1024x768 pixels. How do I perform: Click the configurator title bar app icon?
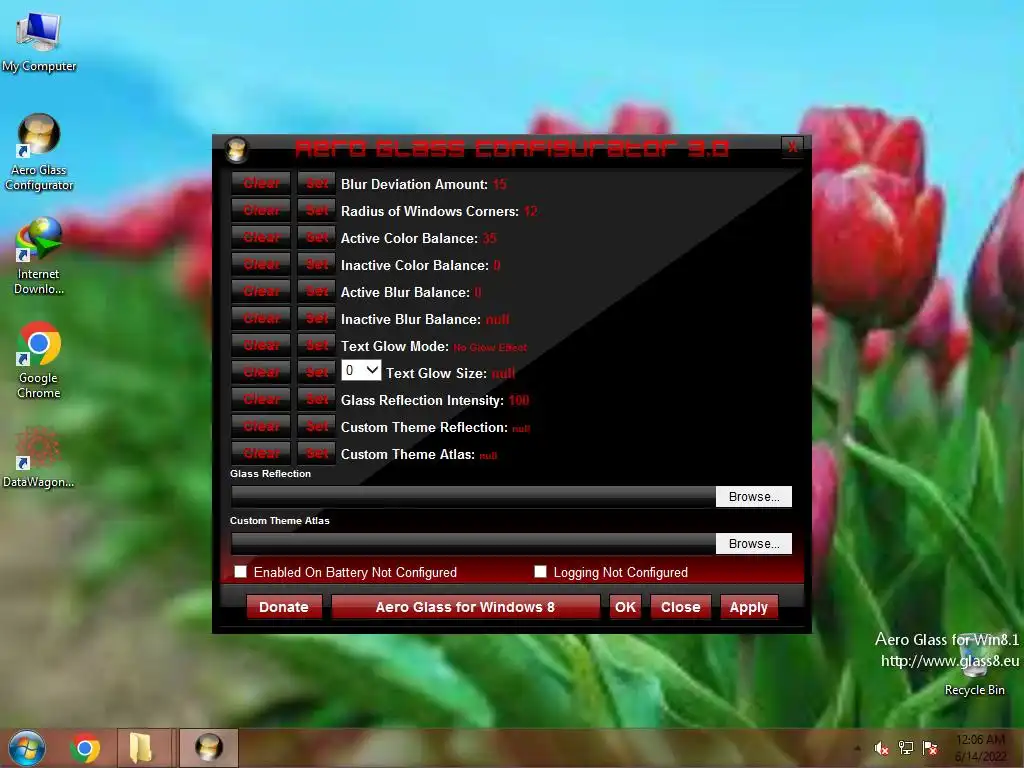coord(236,150)
